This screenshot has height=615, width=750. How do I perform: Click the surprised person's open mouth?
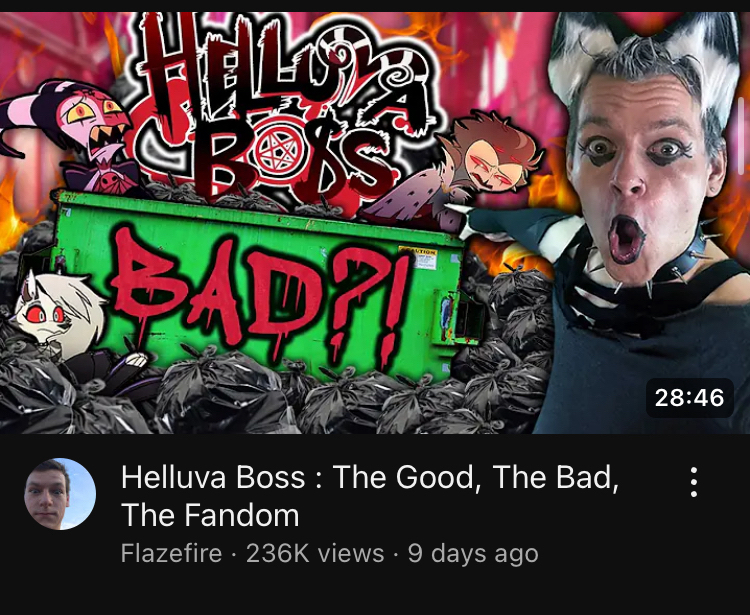(x=627, y=239)
